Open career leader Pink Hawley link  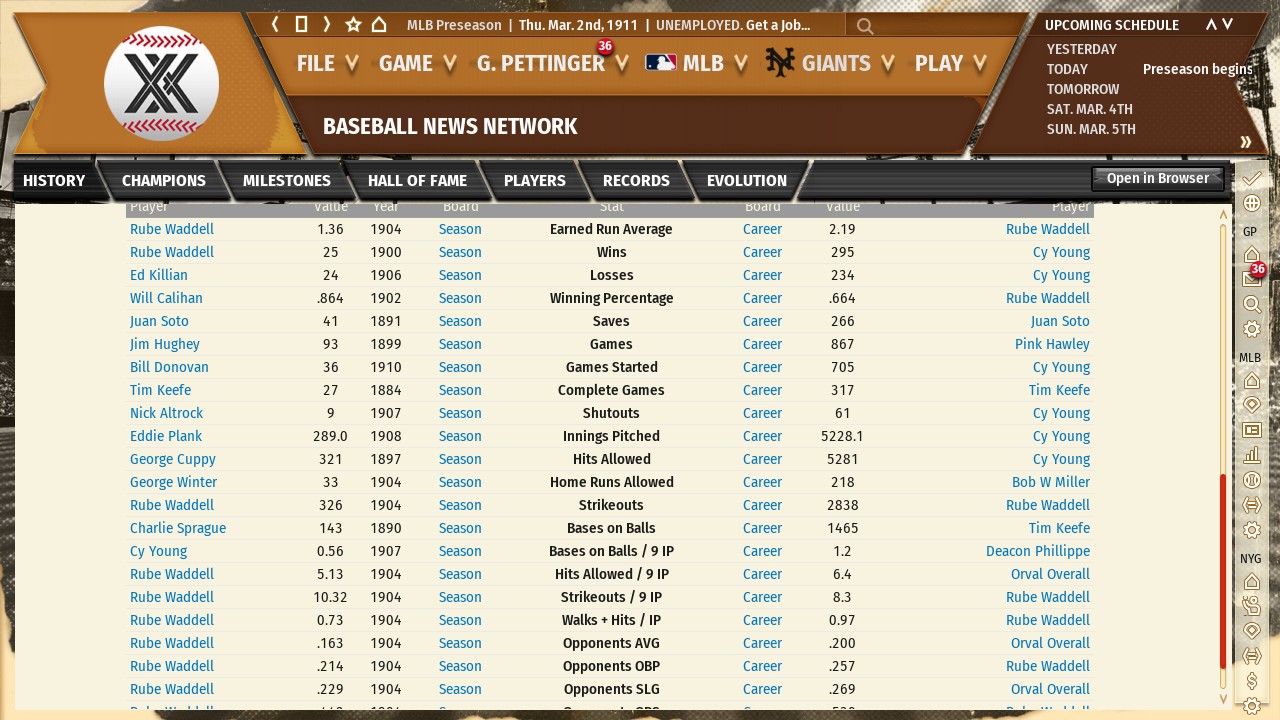click(x=1052, y=344)
